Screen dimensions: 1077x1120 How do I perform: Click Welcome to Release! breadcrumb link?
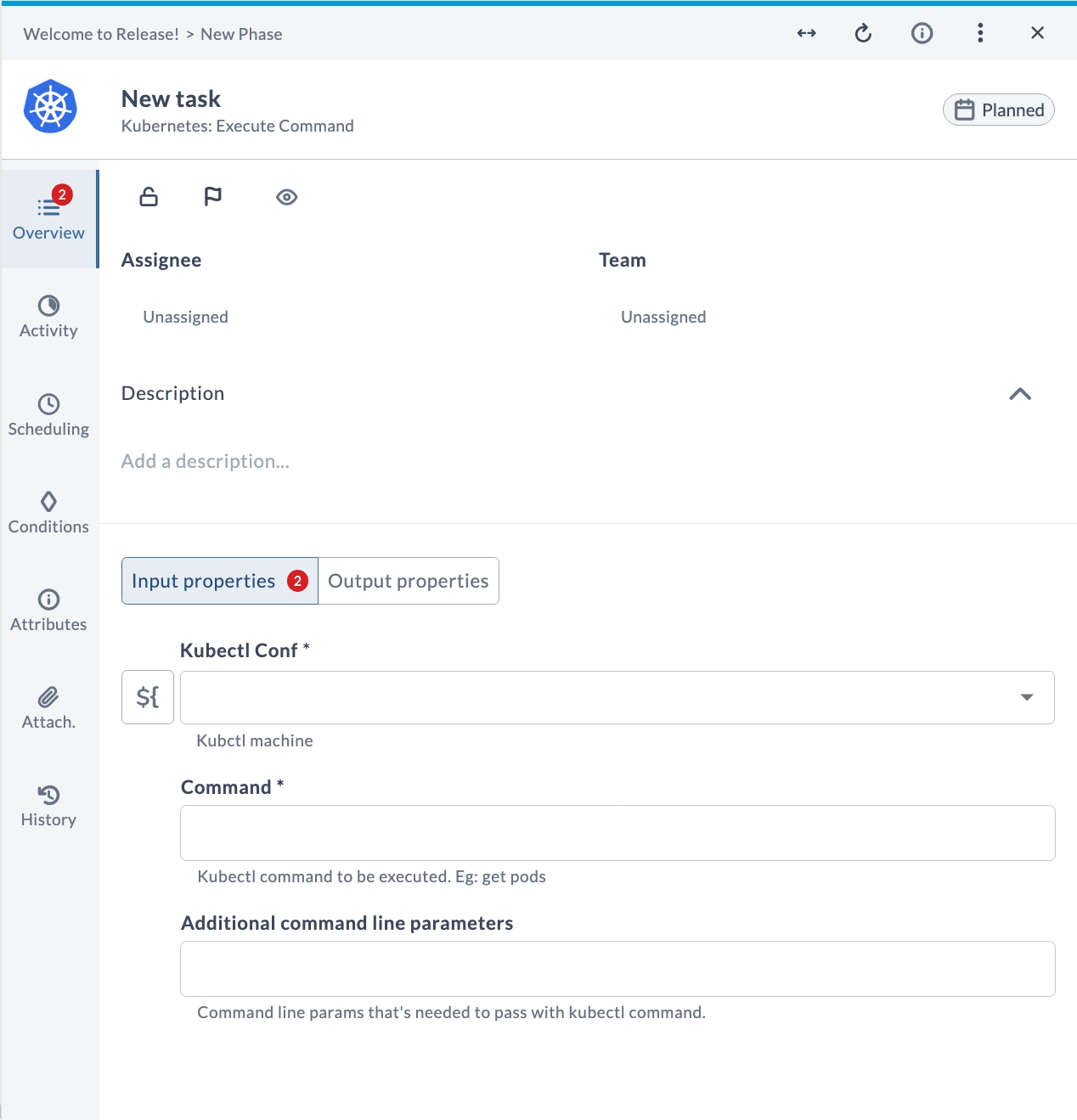[101, 34]
